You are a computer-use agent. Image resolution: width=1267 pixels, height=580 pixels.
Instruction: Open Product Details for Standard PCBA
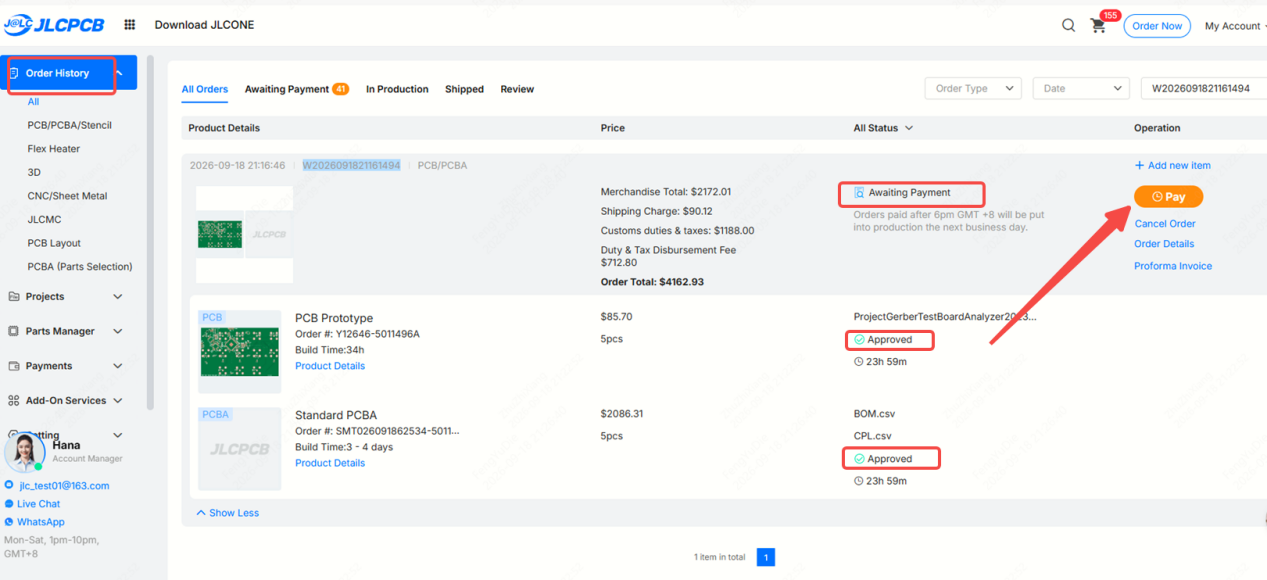[330, 463]
